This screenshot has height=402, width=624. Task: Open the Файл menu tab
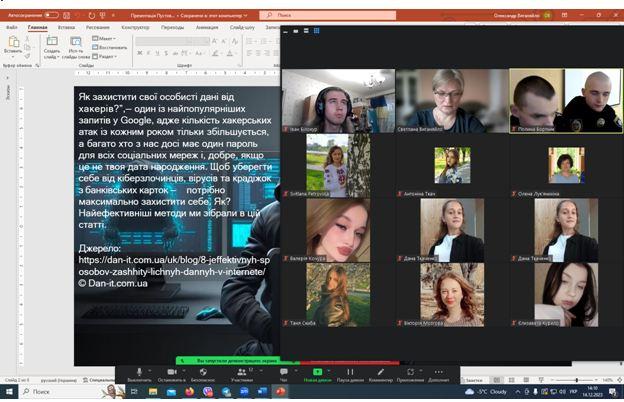pos(12,27)
